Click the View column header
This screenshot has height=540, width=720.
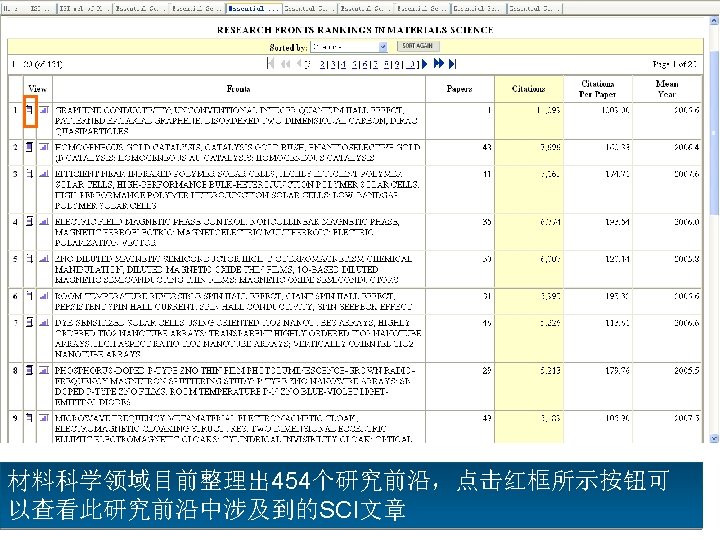[37, 89]
